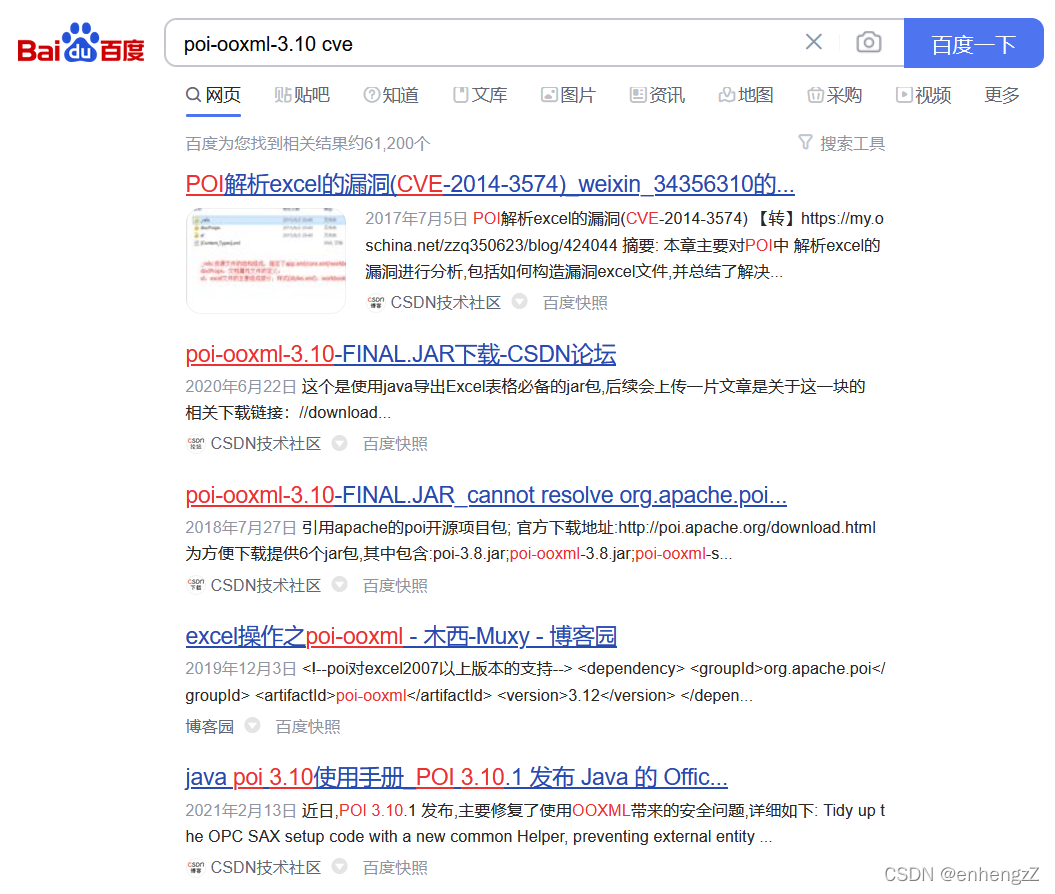This screenshot has height=894, width=1055.
Task: Open the 地图 tab
Action: (746, 95)
